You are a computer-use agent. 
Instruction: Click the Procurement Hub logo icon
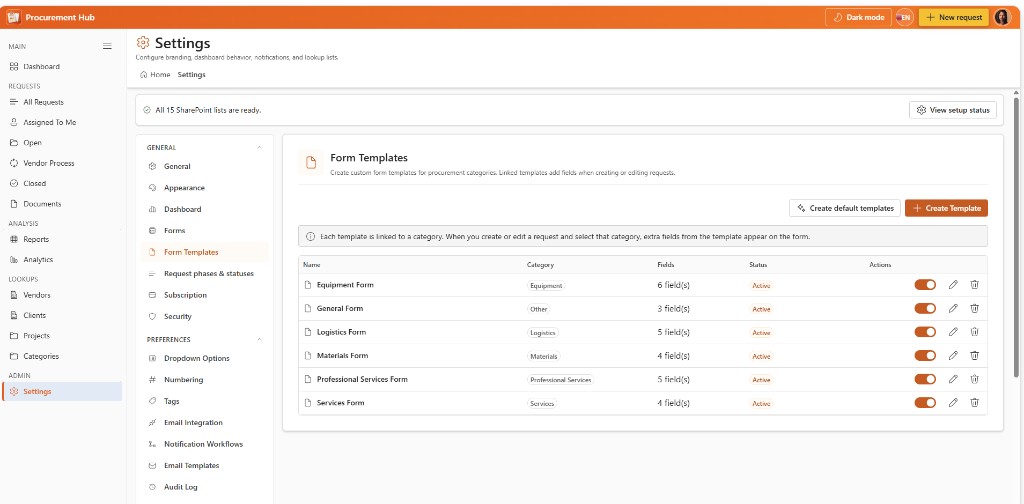tap(14, 18)
